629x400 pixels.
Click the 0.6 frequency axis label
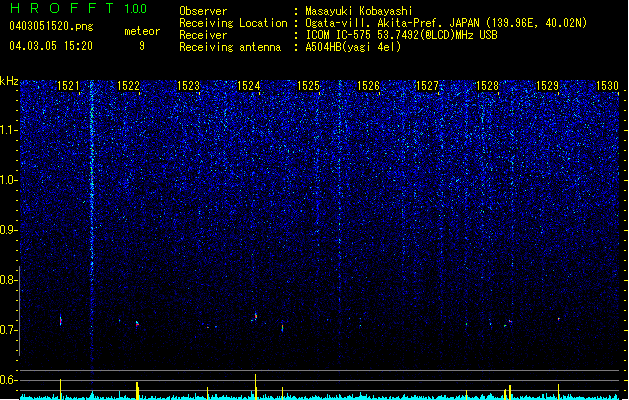pos(8,380)
